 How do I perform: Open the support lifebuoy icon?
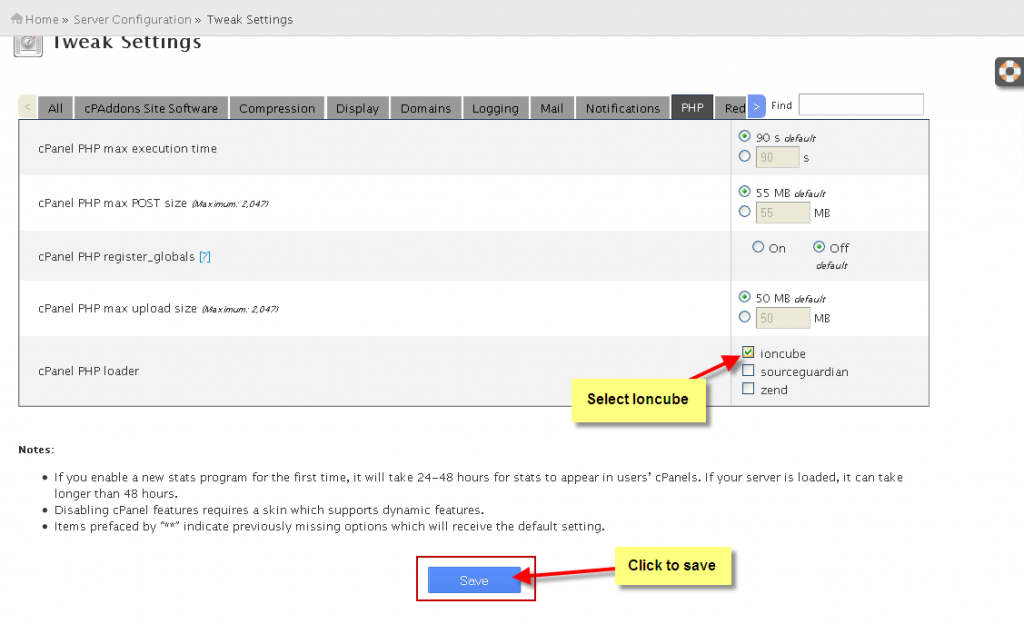[1009, 72]
